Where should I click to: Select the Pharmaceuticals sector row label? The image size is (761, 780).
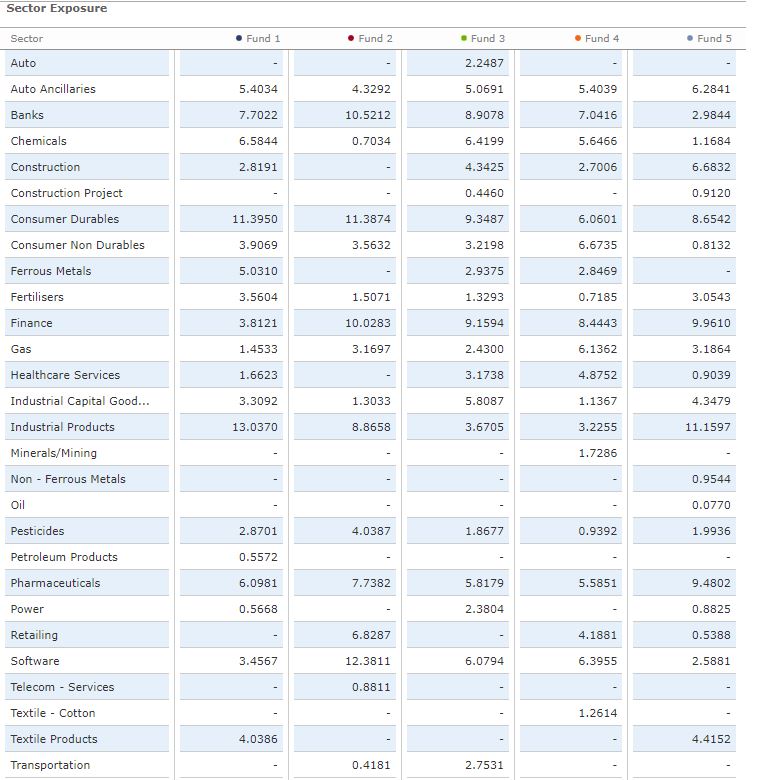pyautogui.click(x=55, y=583)
